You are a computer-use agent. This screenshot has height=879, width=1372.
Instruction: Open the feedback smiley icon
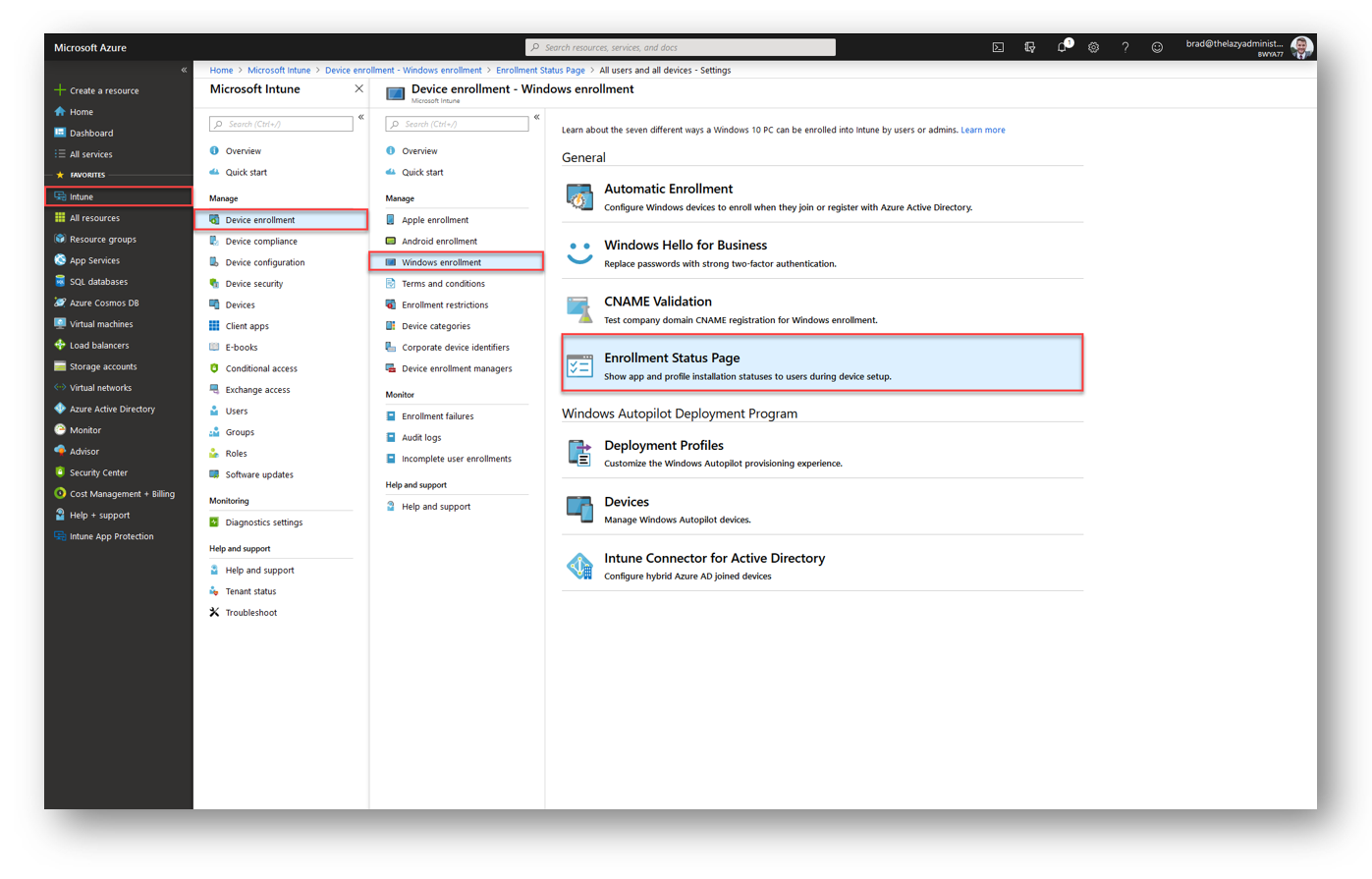click(1157, 47)
